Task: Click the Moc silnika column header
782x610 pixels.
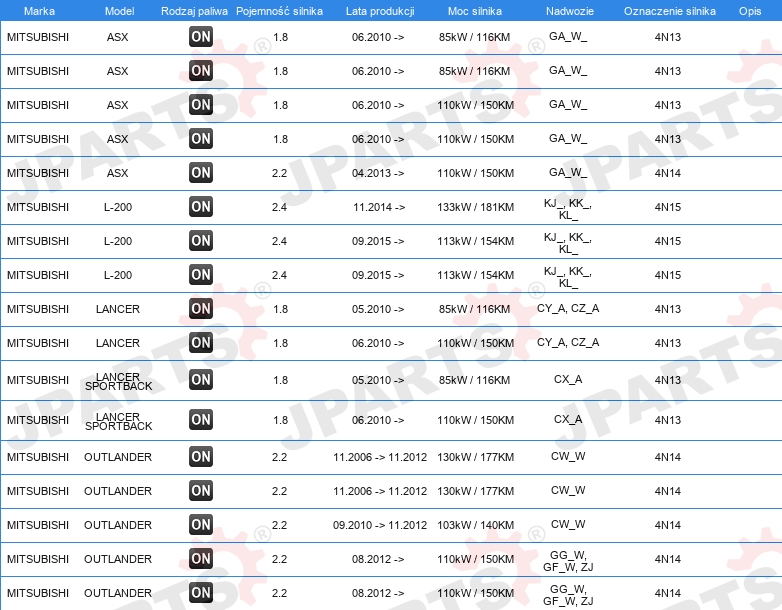Action: pyautogui.click(x=475, y=11)
